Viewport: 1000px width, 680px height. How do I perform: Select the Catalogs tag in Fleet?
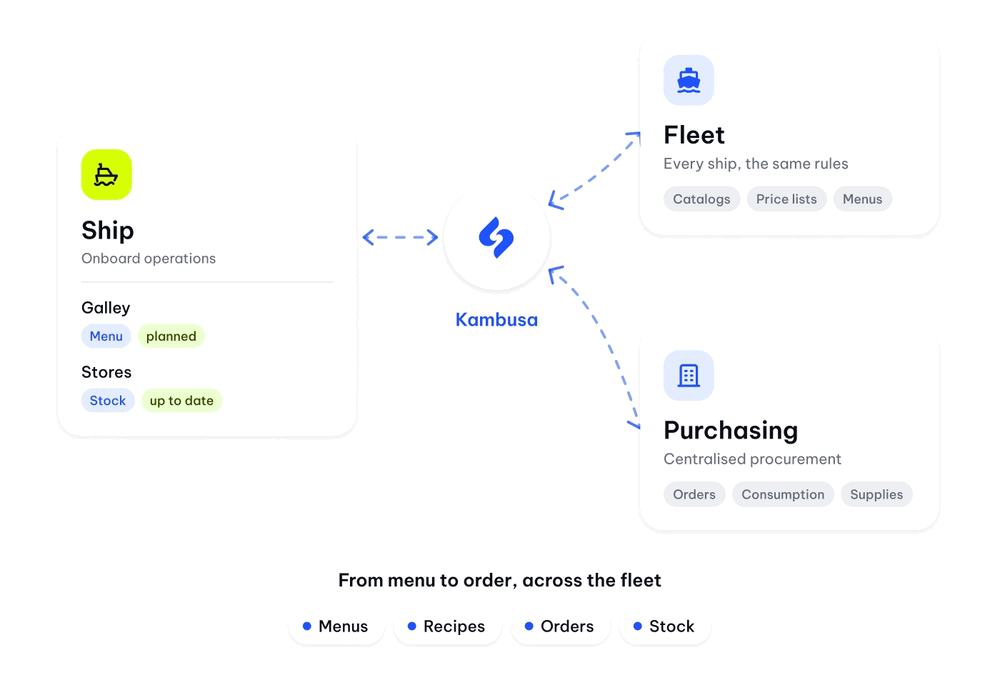[x=702, y=199]
